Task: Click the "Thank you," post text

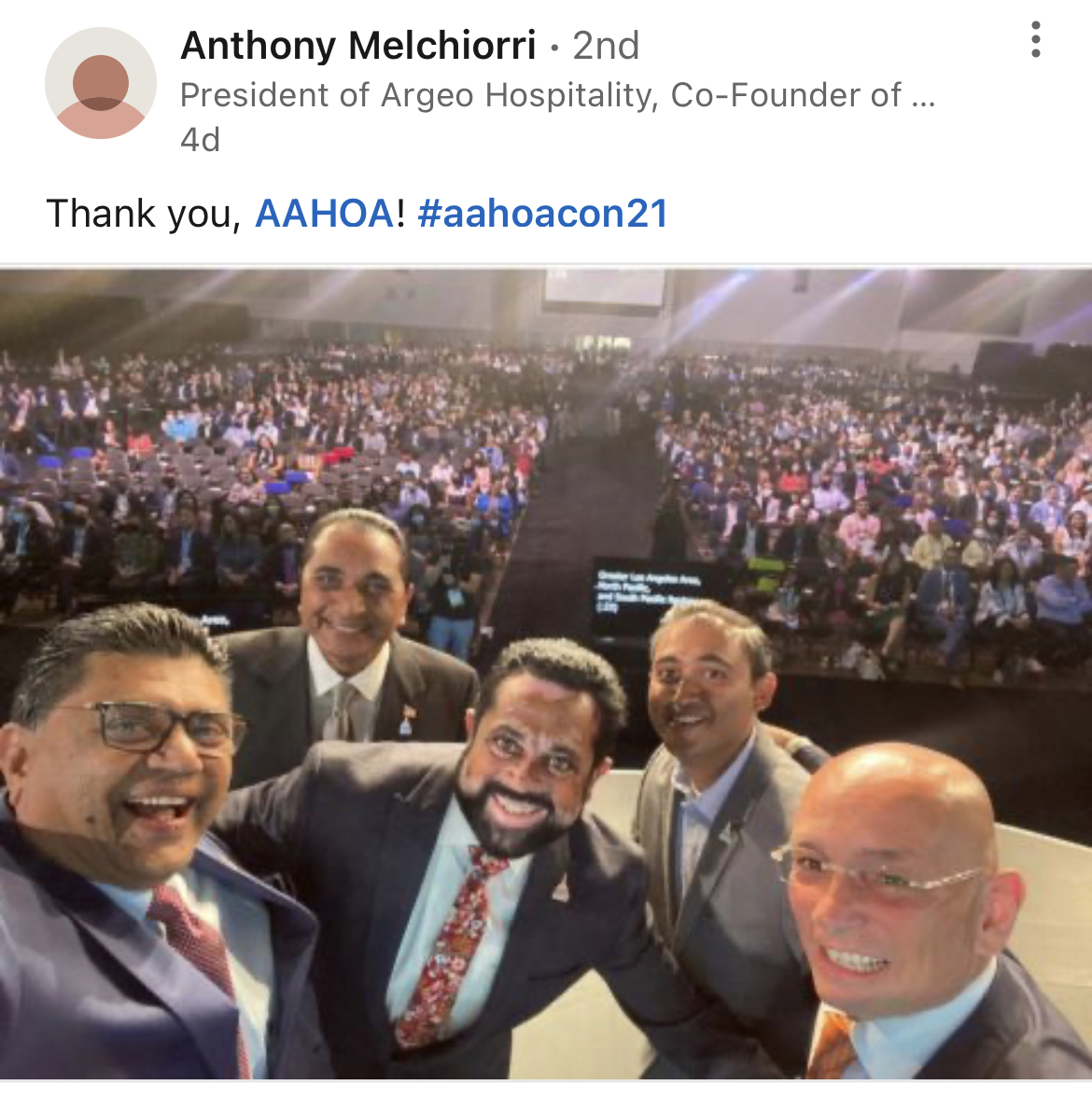Action: (144, 214)
